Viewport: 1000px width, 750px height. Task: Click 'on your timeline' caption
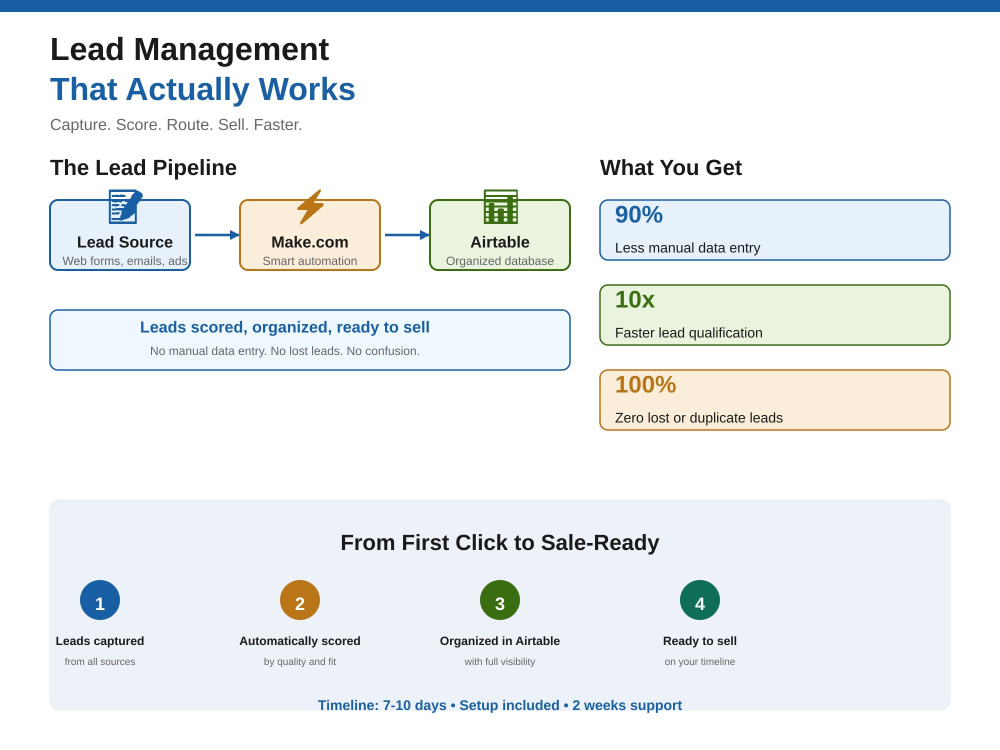coord(700,661)
